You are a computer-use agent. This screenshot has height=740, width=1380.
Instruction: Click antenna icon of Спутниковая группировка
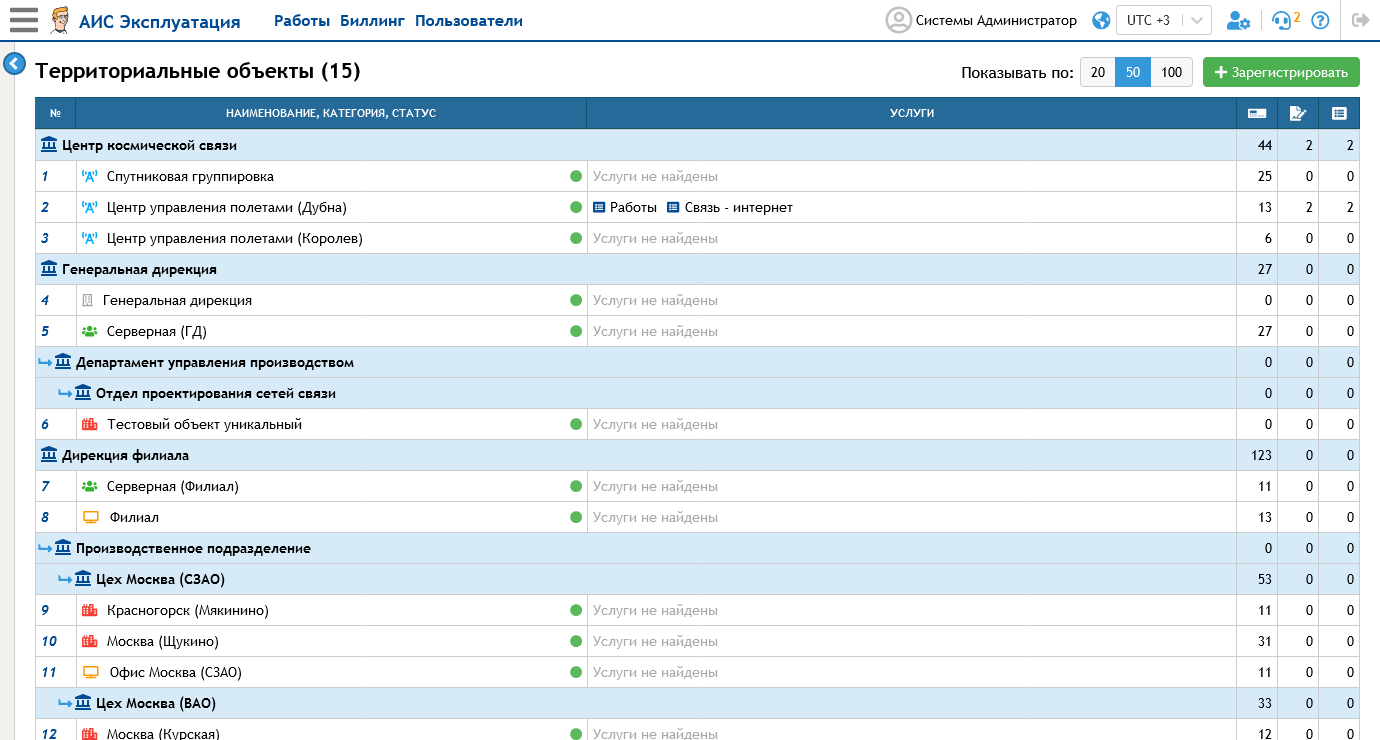pyautogui.click(x=90, y=177)
